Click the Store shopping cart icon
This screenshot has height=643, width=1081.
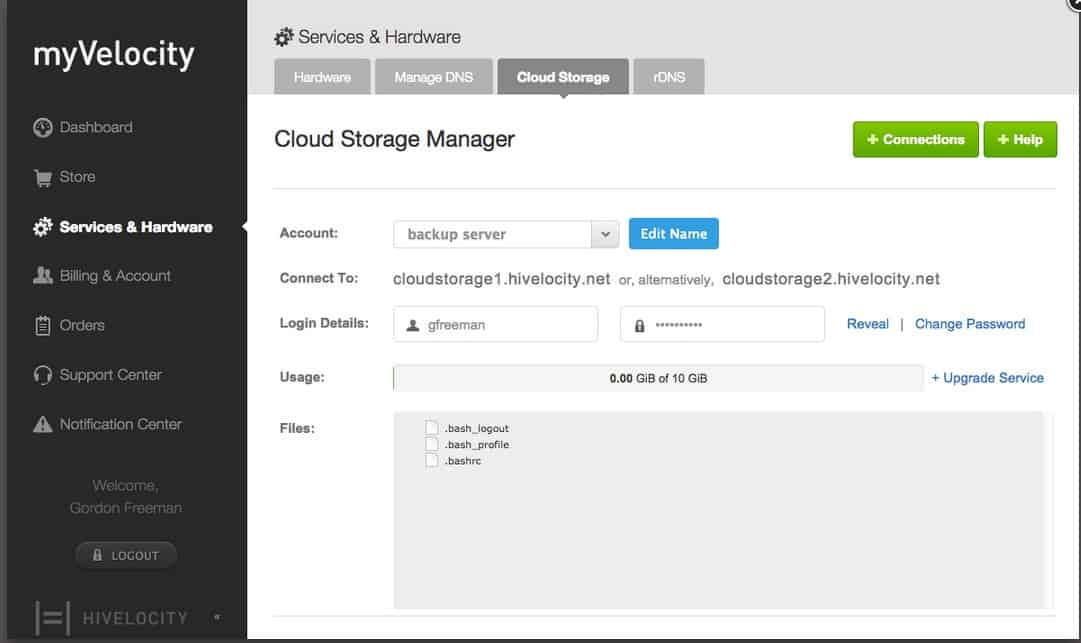point(43,178)
